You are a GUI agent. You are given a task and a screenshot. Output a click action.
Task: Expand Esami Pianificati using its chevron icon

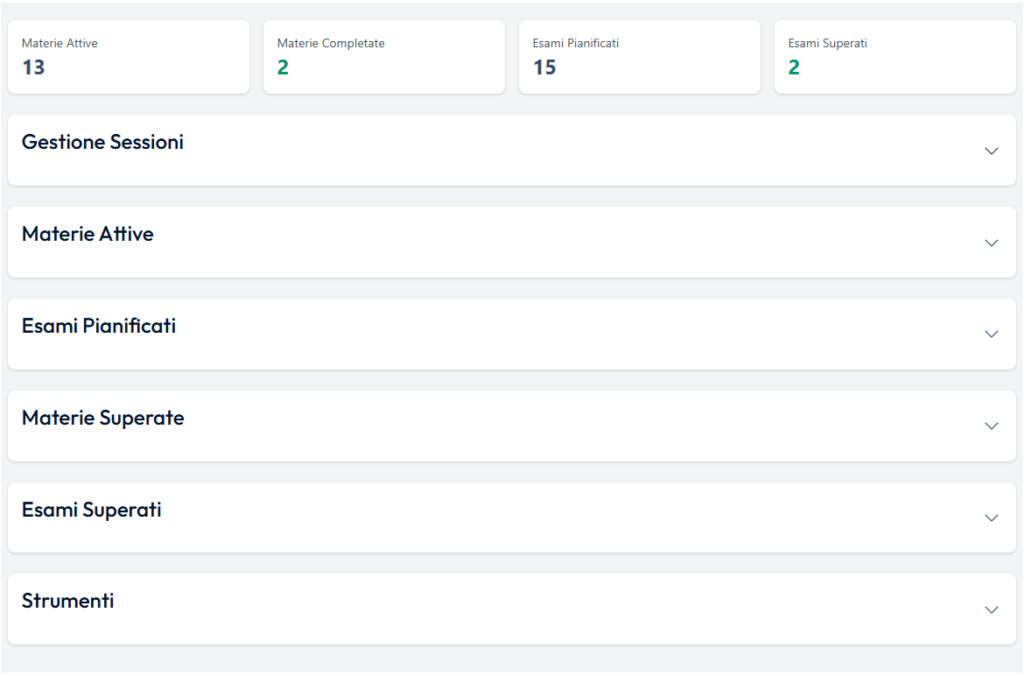(x=991, y=334)
